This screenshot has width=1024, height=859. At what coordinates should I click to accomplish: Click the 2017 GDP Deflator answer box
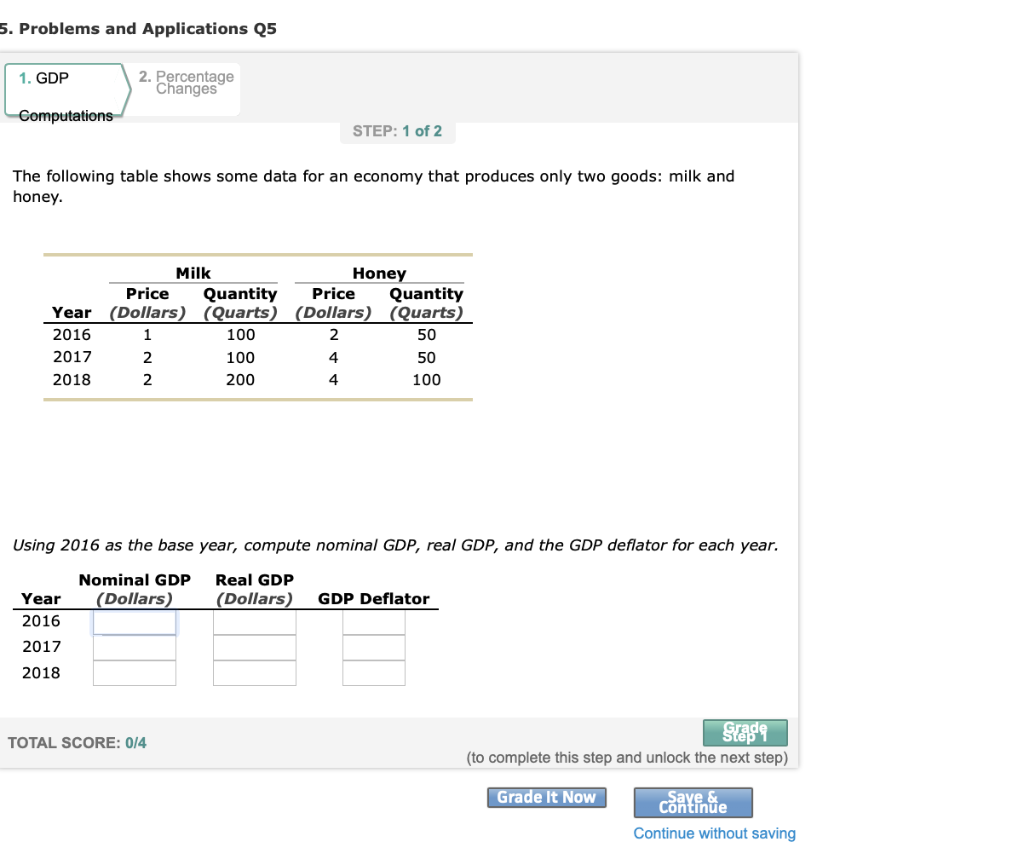[373, 646]
